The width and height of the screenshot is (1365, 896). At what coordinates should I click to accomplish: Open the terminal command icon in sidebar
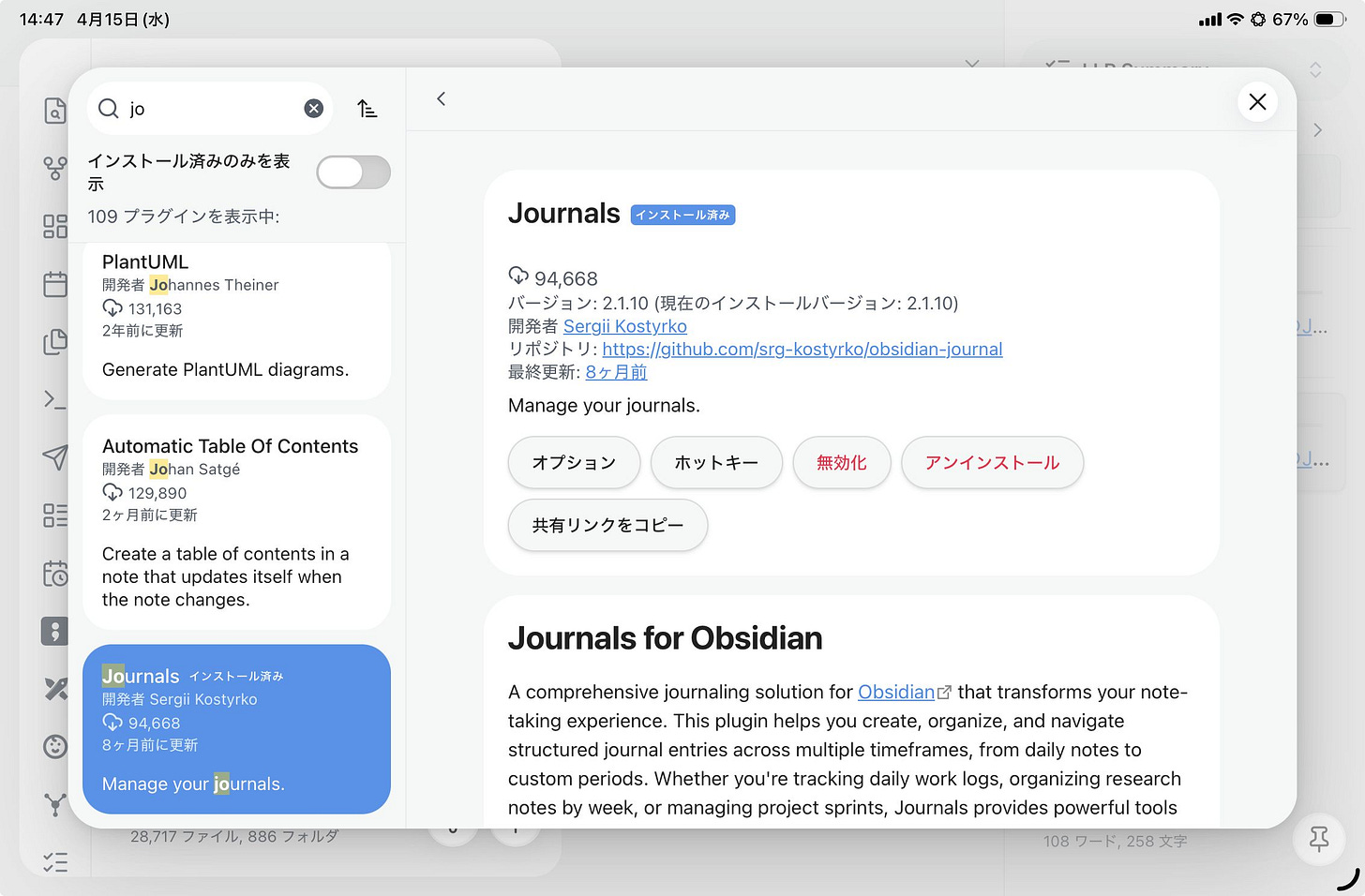tap(55, 400)
